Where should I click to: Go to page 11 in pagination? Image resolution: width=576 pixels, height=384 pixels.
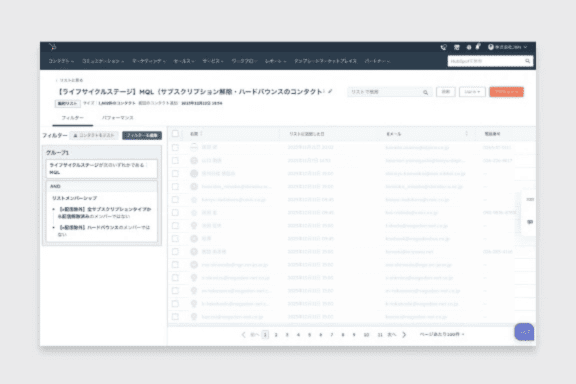380,335
